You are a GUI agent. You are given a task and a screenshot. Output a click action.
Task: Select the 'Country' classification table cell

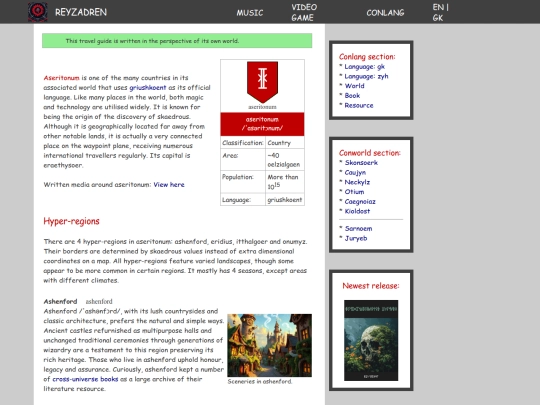coord(285,143)
